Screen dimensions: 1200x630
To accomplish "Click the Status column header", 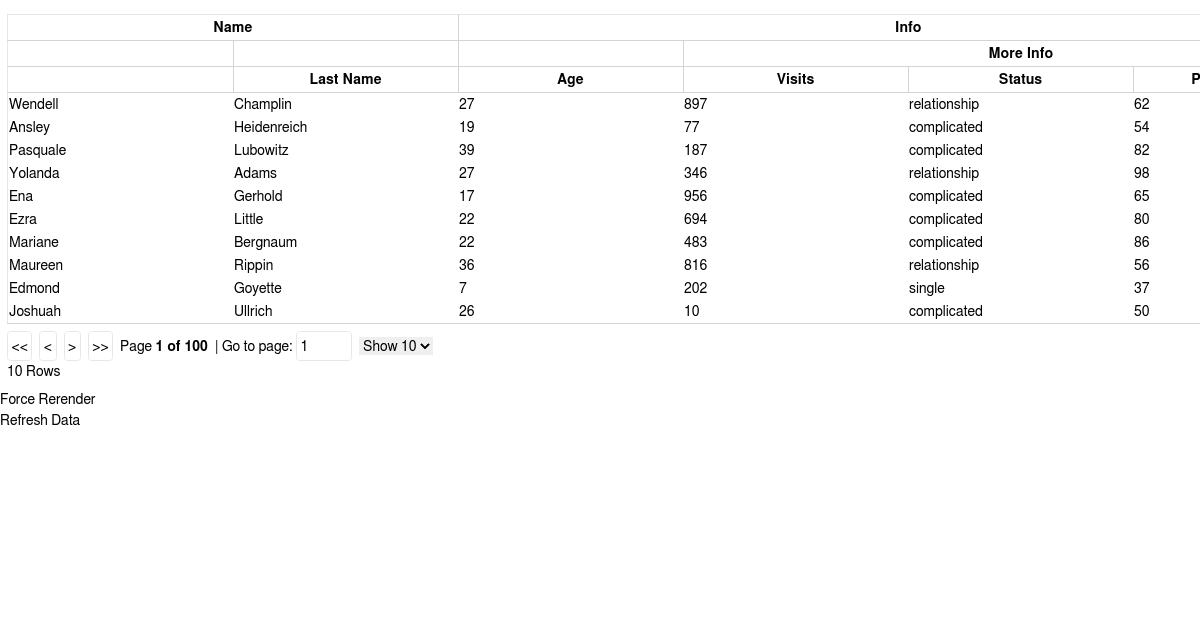I will coord(1020,79).
